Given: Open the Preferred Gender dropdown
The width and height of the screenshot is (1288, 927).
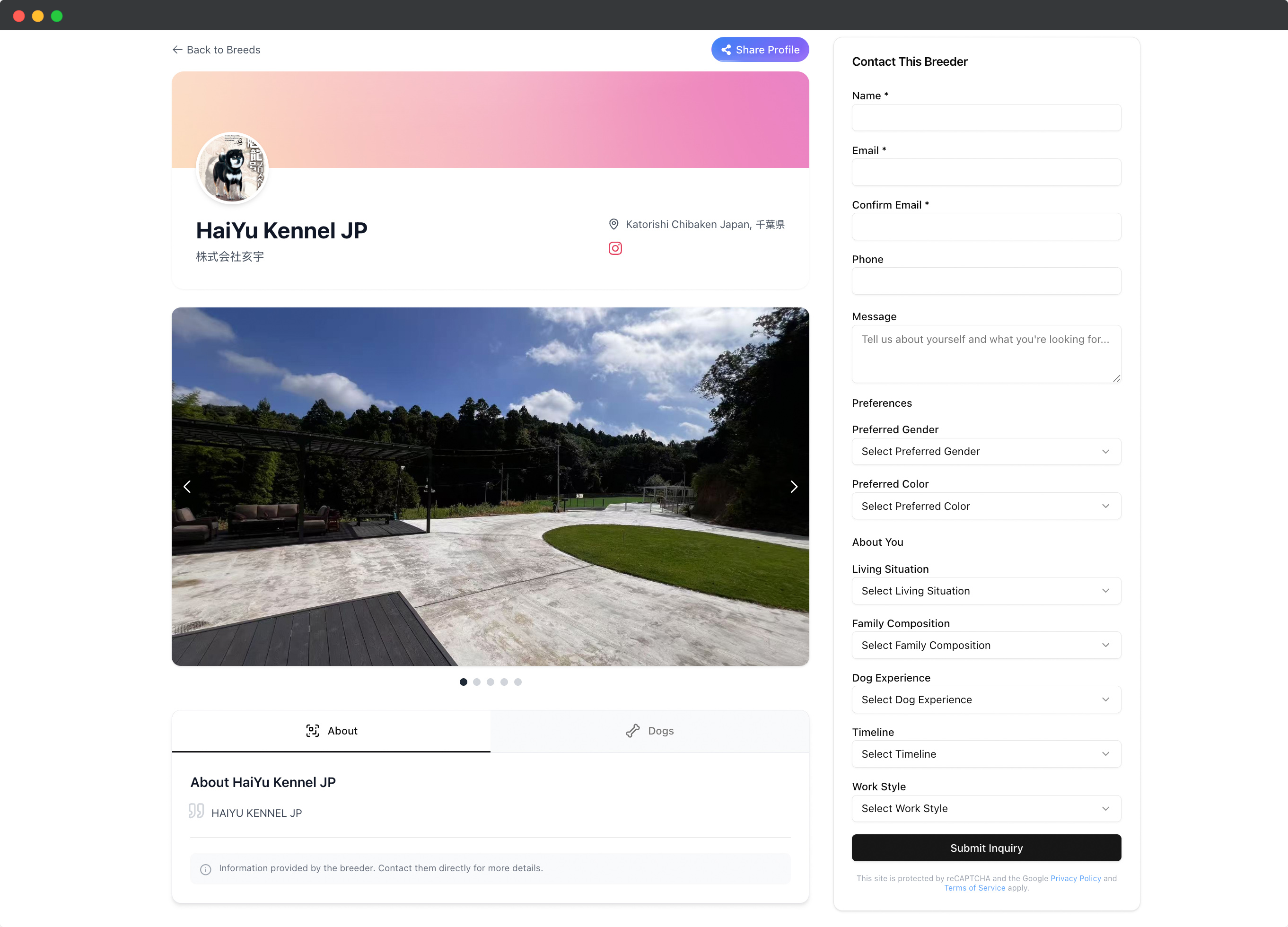Looking at the screenshot, I should tap(986, 452).
